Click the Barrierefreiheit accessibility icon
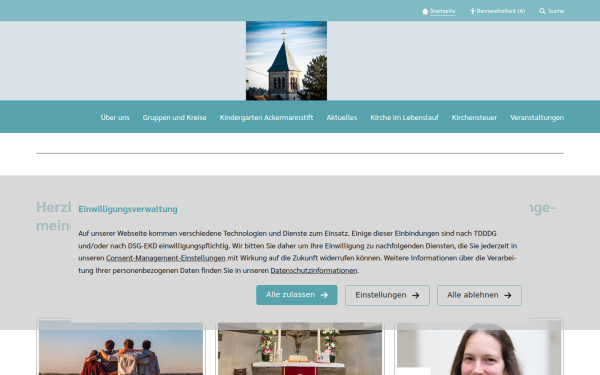This screenshot has width=600, height=375. pyautogui.click(x=472, y=11)
